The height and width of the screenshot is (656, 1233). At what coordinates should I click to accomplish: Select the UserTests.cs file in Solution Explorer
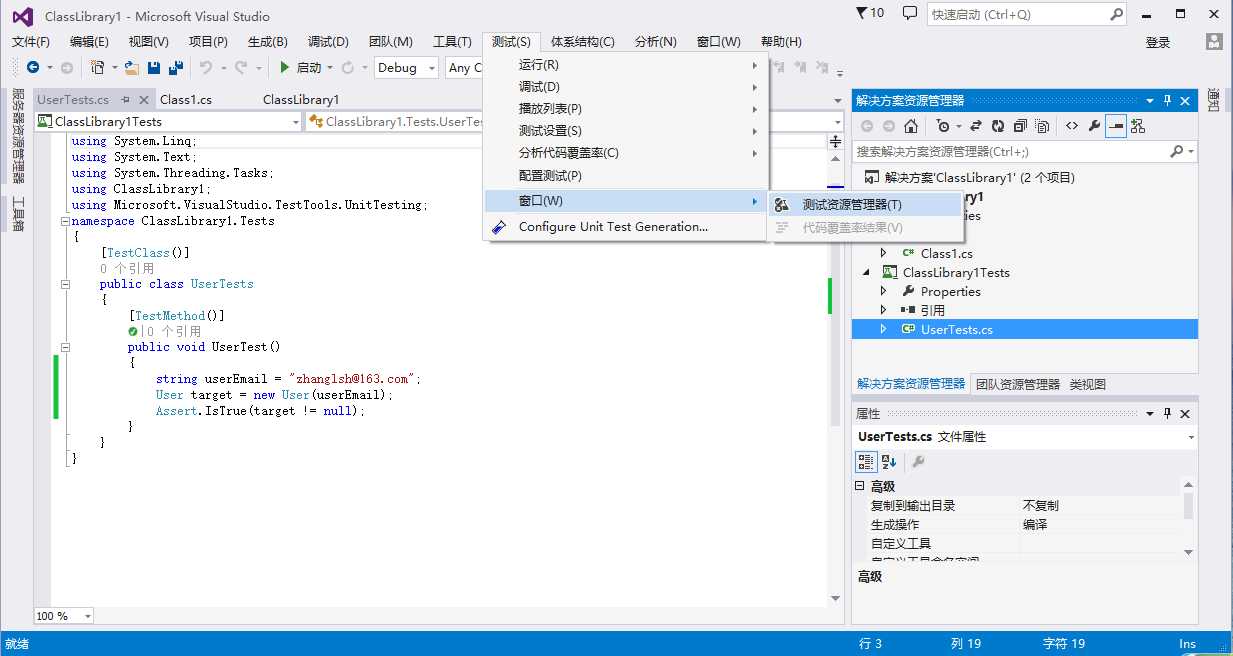956,329
